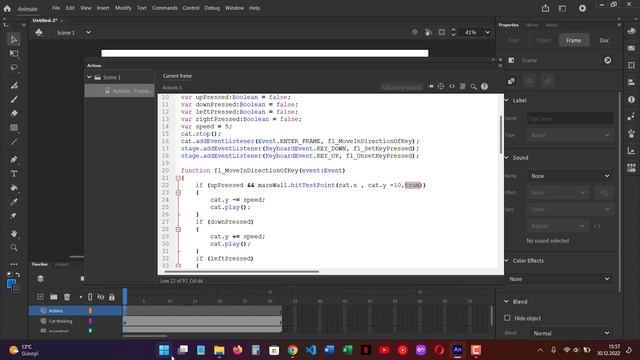
Task: Collapse the Color Effects section
Action: [x=507, y=260]
